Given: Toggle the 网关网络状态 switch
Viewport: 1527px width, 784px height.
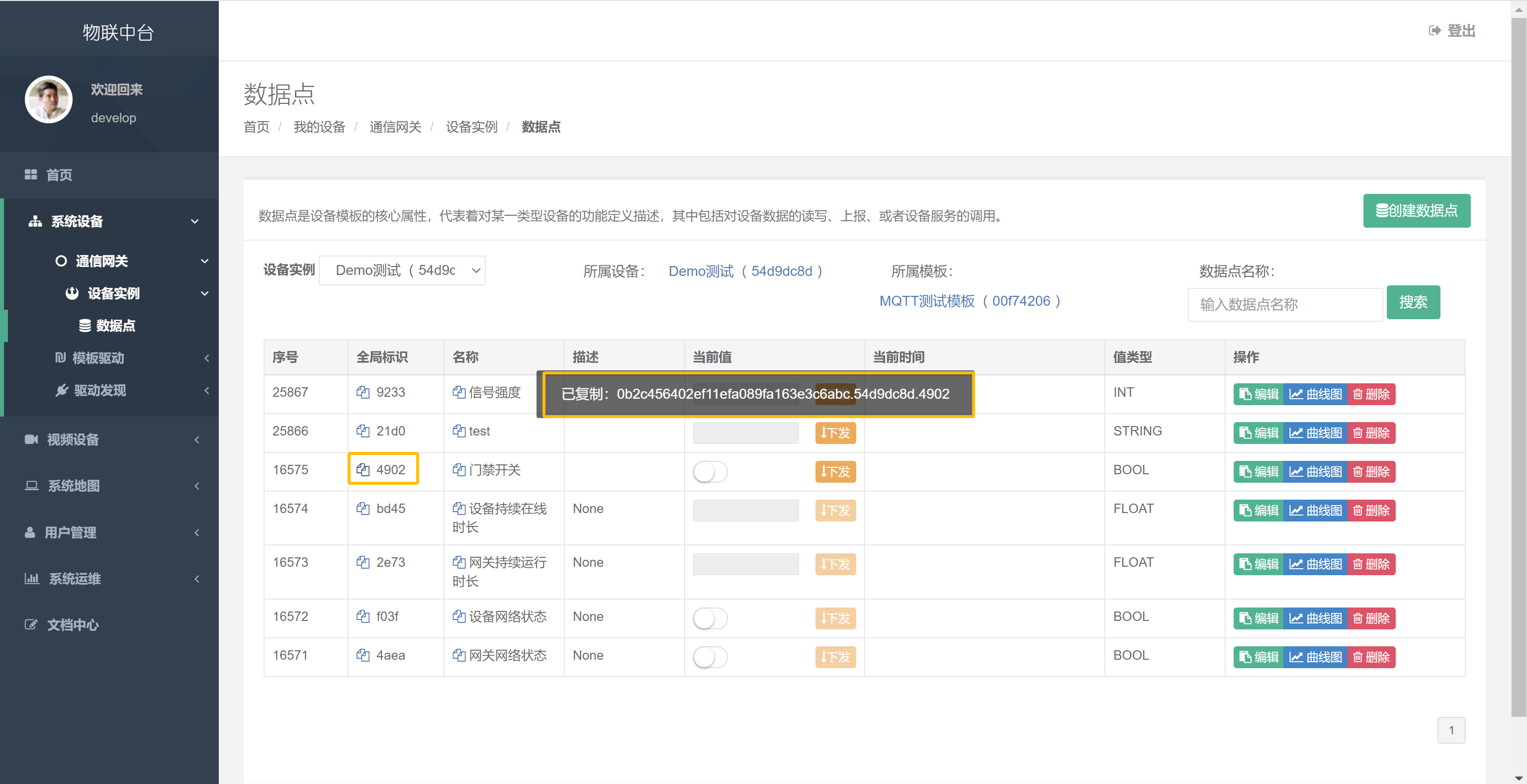Looking at the screenshot, I should pyautogui.click(x=710, y=657).
